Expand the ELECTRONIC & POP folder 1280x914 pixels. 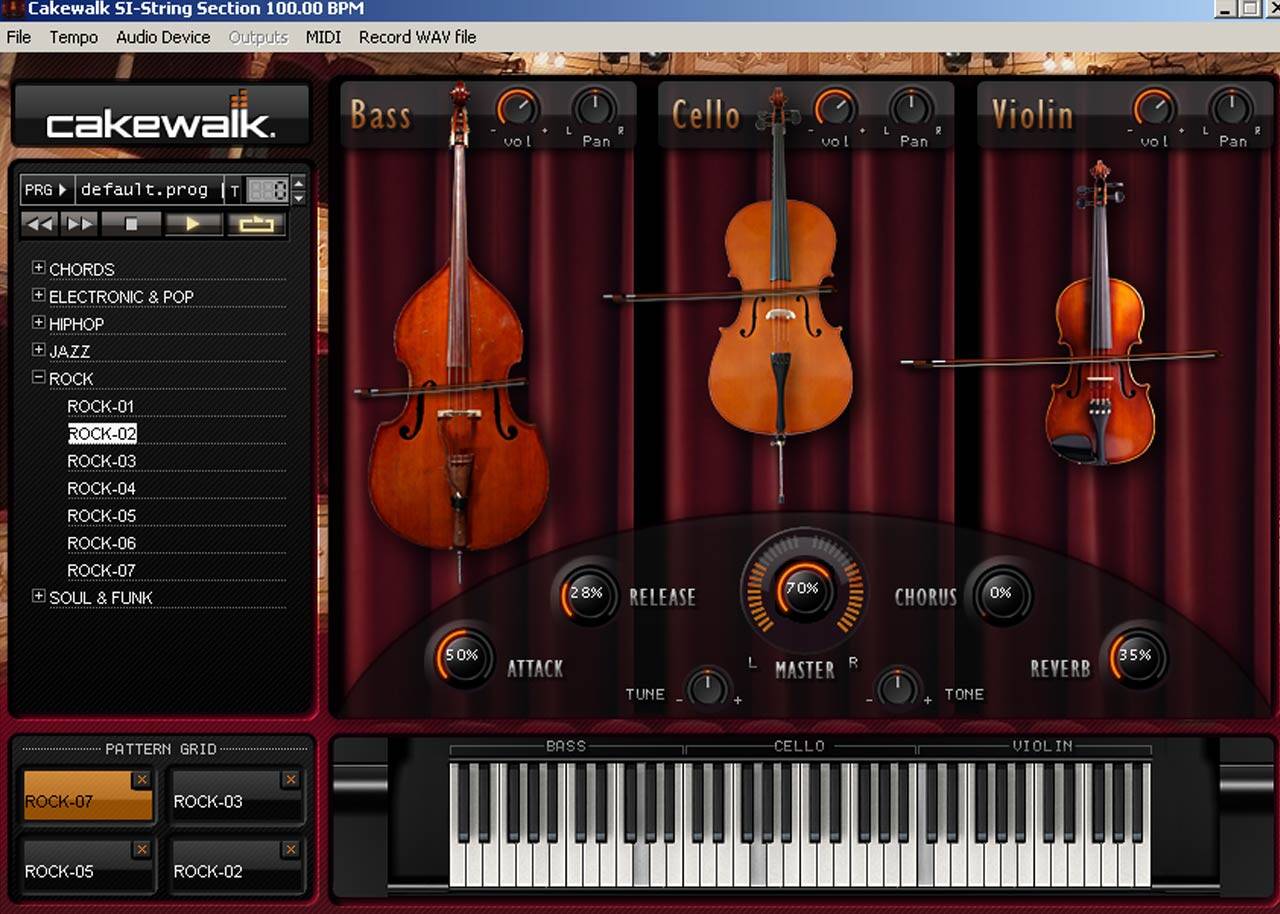(x=38, y=296)
